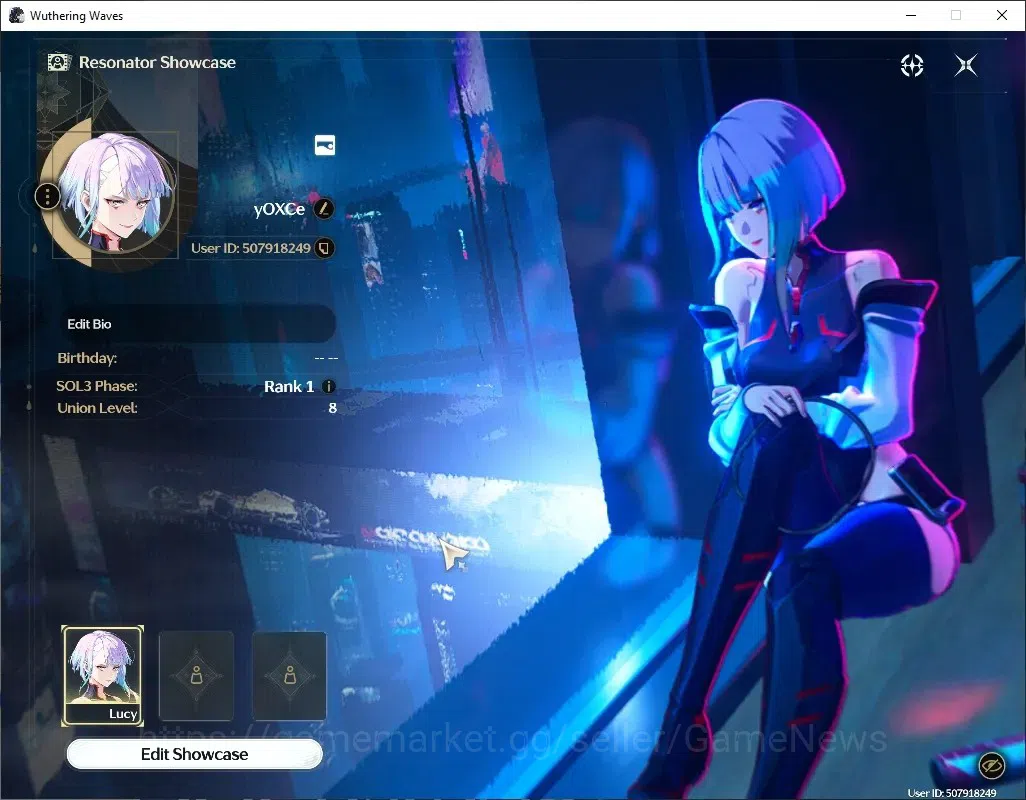
Task: Minimize the Wuthering Waves window
Action: tap(910, 15)
